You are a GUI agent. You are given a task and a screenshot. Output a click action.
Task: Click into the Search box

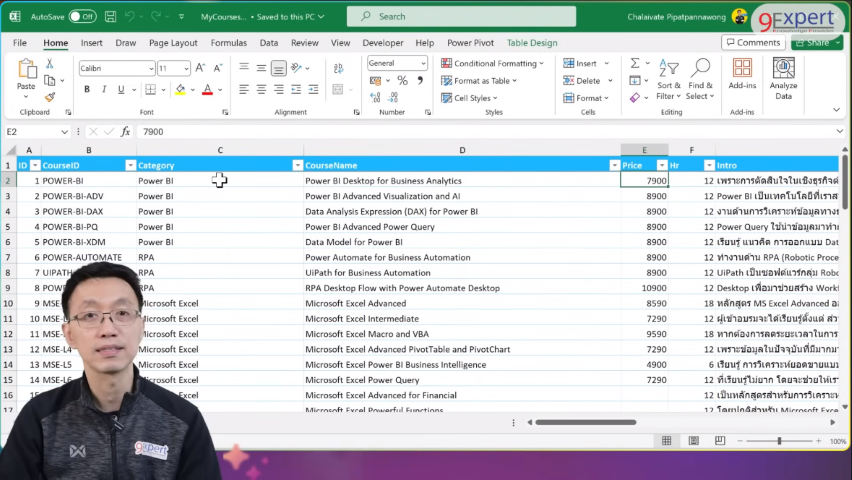tap(461, 16)
